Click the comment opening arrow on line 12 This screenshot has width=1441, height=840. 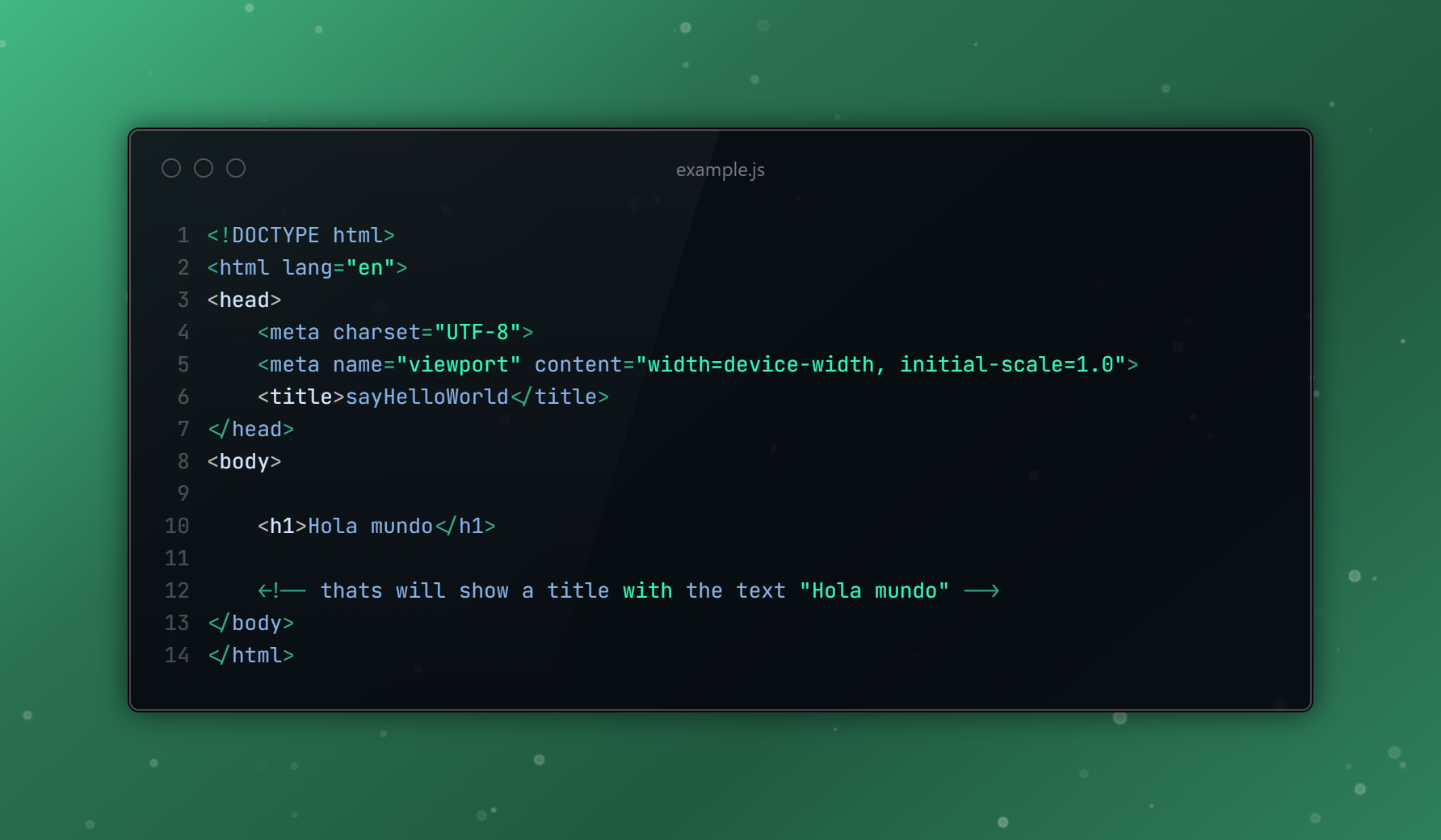point(282,590)
